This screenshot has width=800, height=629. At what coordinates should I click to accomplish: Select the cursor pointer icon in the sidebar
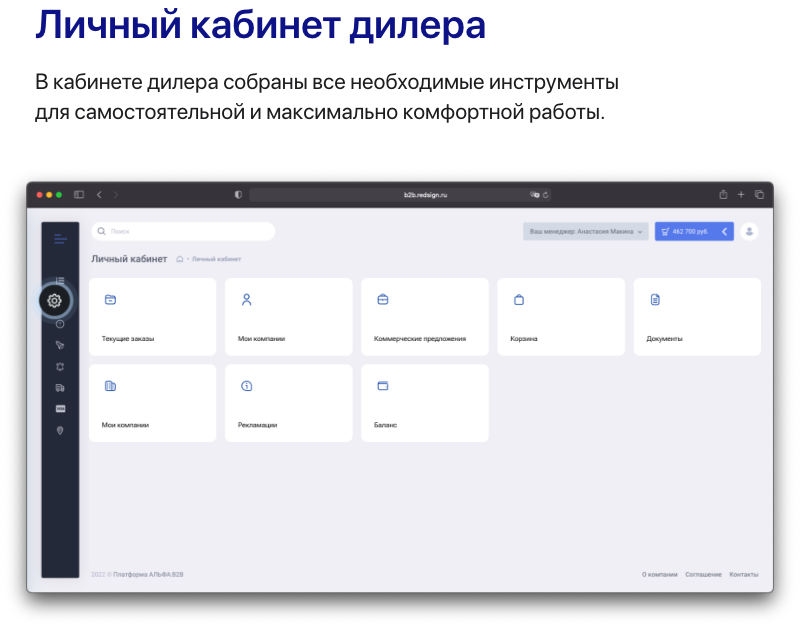pos(60,344)
